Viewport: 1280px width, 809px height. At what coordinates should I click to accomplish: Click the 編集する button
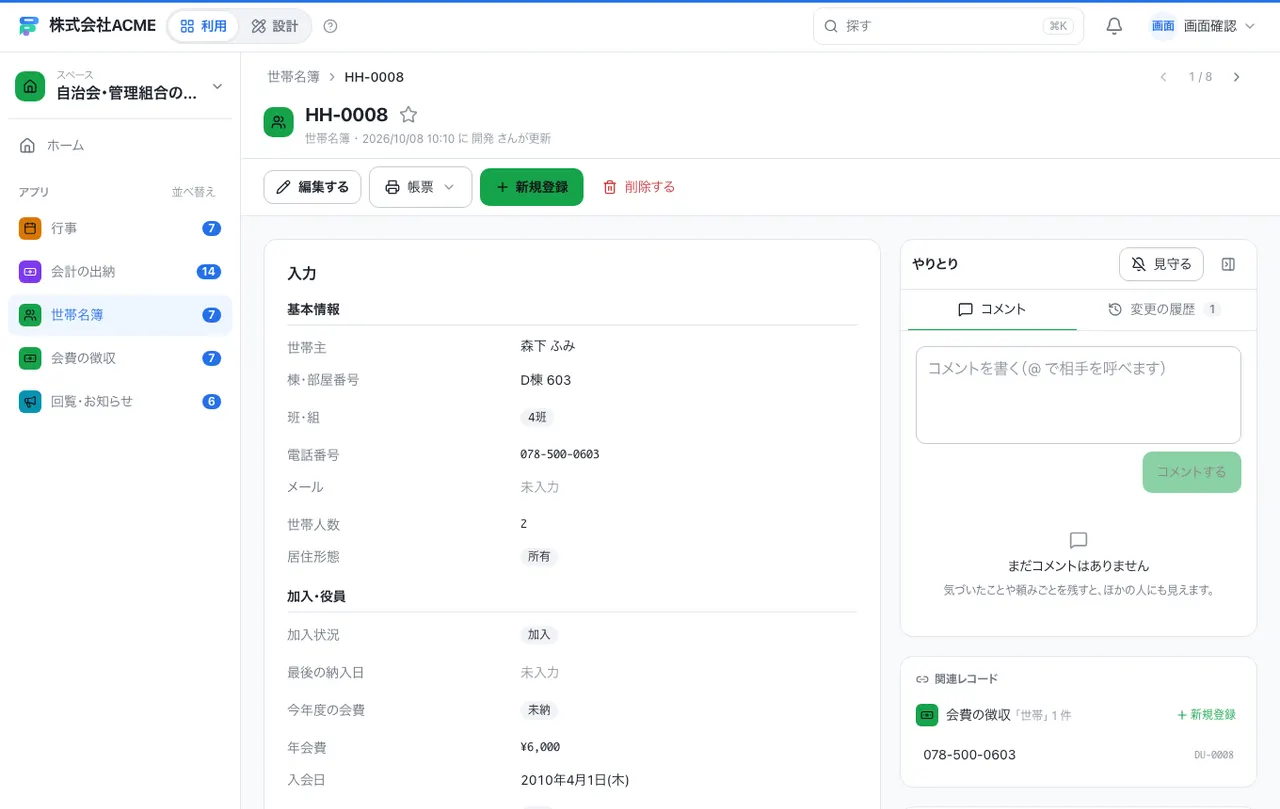pos(312,187)
